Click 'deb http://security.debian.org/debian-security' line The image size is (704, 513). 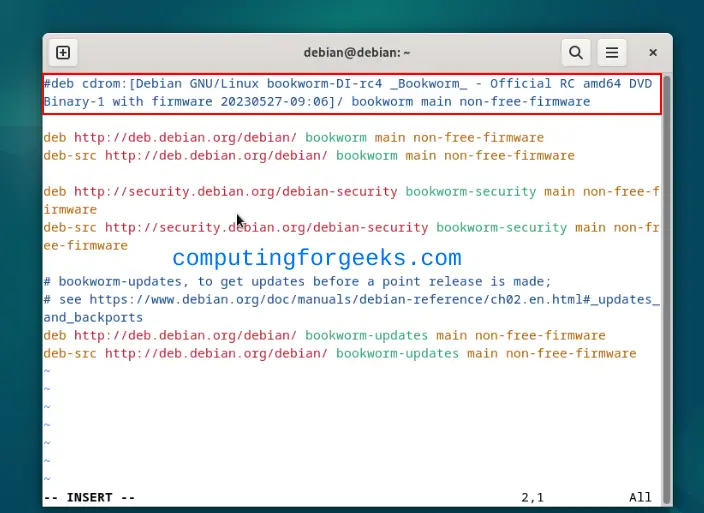click(x=351, y=192)
